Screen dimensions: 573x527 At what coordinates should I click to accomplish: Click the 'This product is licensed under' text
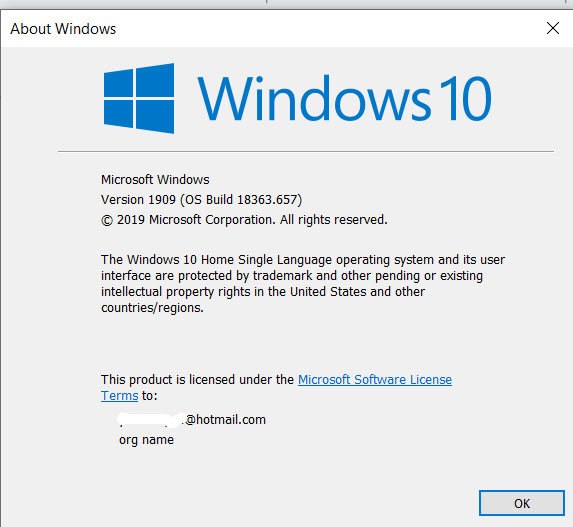[197, 379]
